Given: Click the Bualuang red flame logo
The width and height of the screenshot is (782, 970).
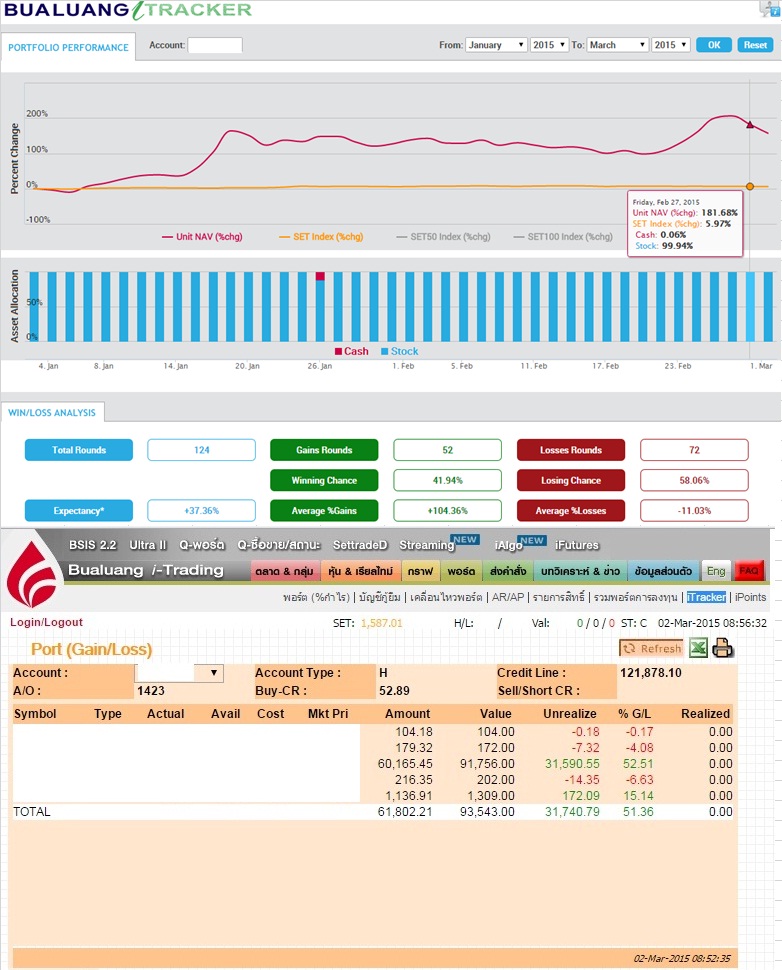Looking at the screenshot, I should click(x=31, y=575).
